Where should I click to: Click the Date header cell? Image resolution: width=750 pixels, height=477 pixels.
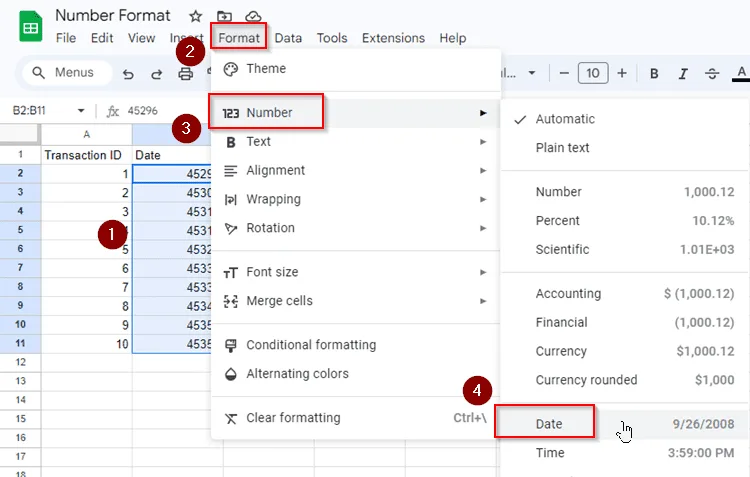click(172, 155)
